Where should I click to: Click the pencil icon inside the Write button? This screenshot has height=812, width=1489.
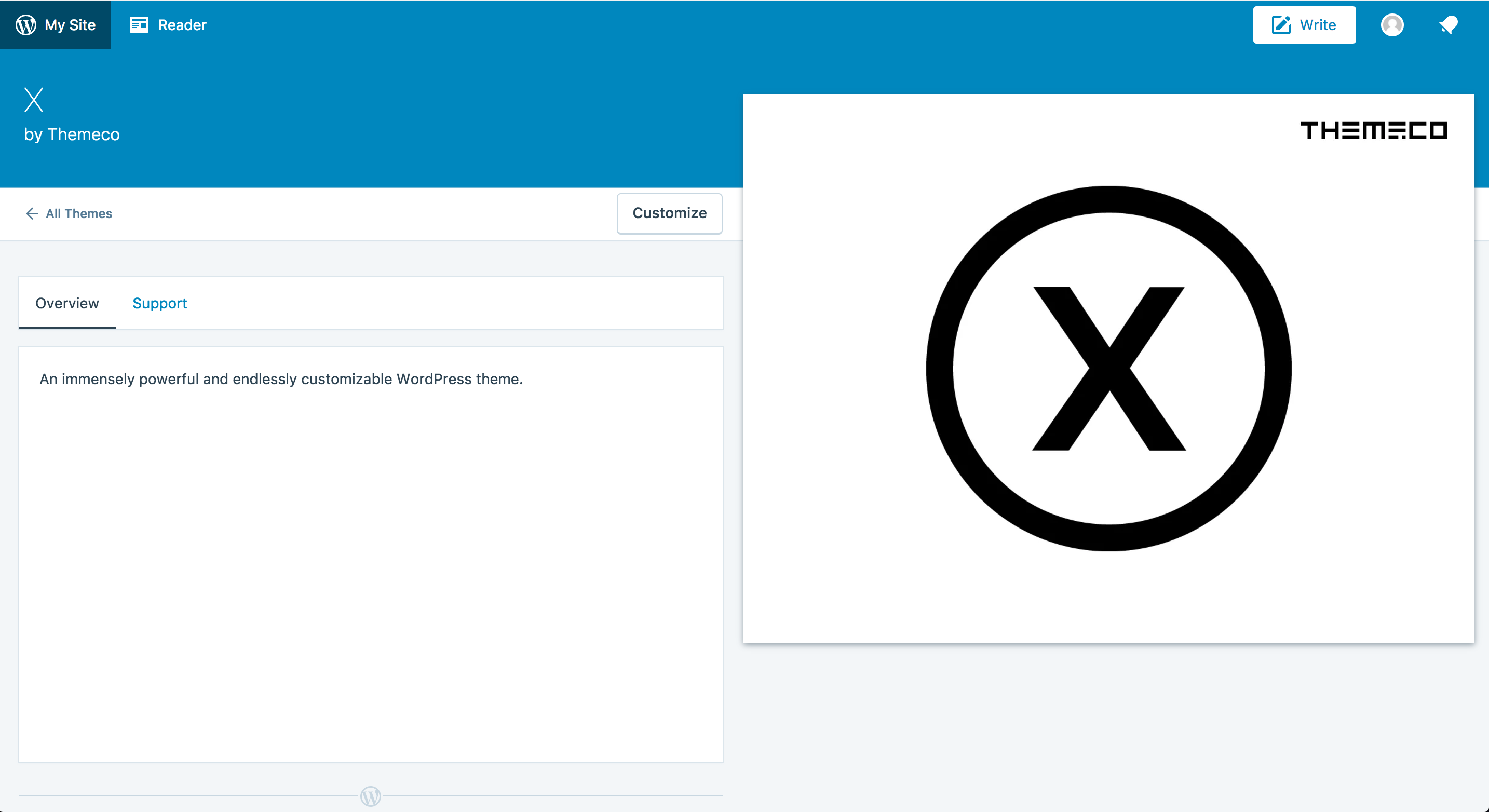tap(1281, 24)
